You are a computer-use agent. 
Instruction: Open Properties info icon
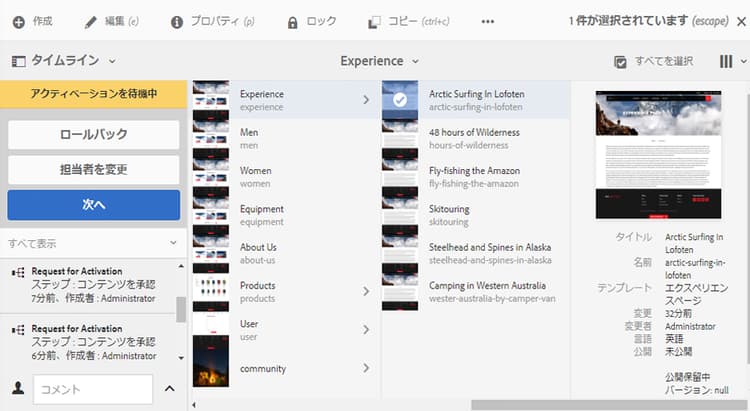[177, 22]
